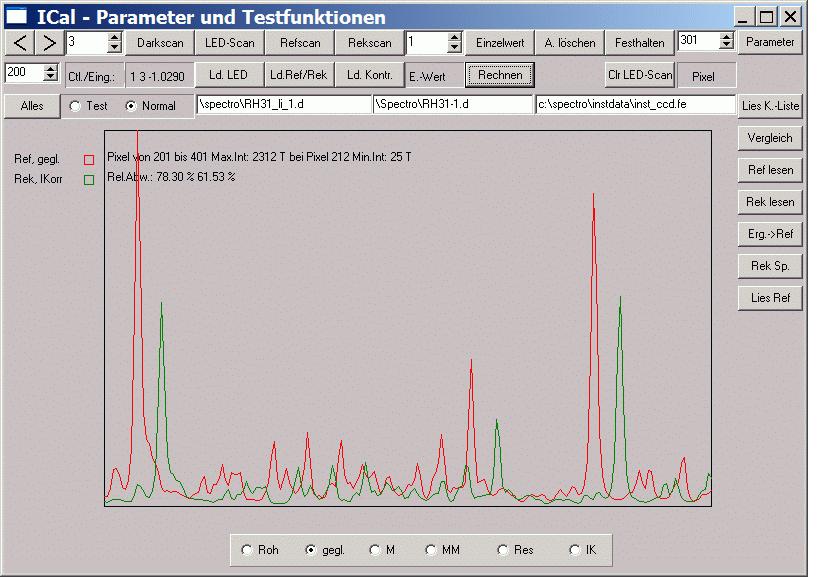Open the Parameter button
Screen dimensions: 840x577
[770, 42]
